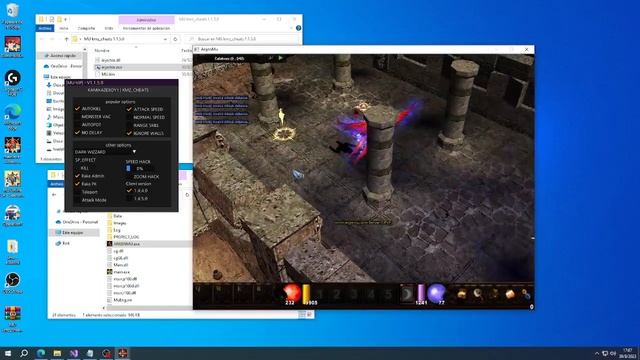Toggle Fake Admin checkbox

pos(77,176)
